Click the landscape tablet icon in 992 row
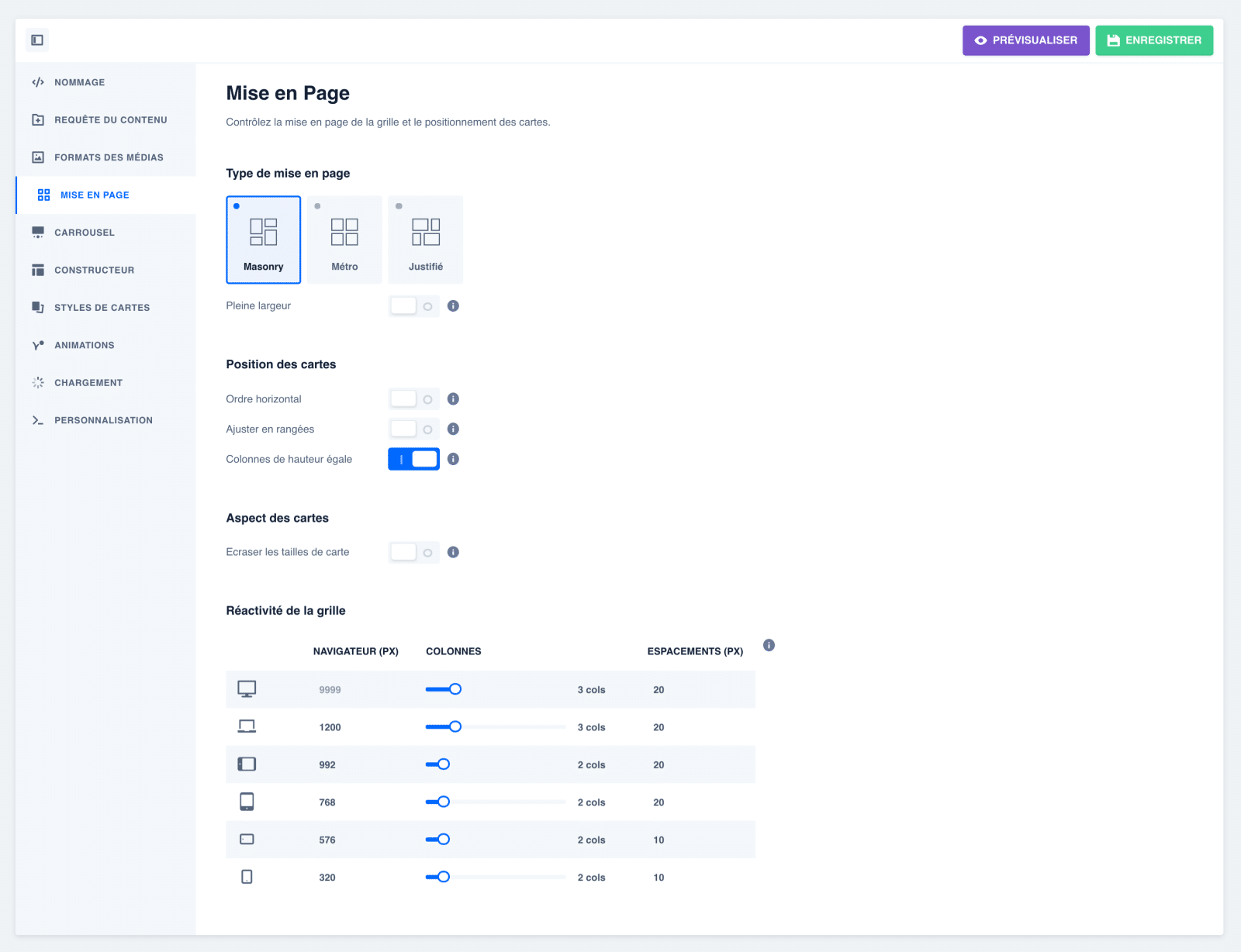Viewport: 1241px width, 952px height. (x=247, y=764)
